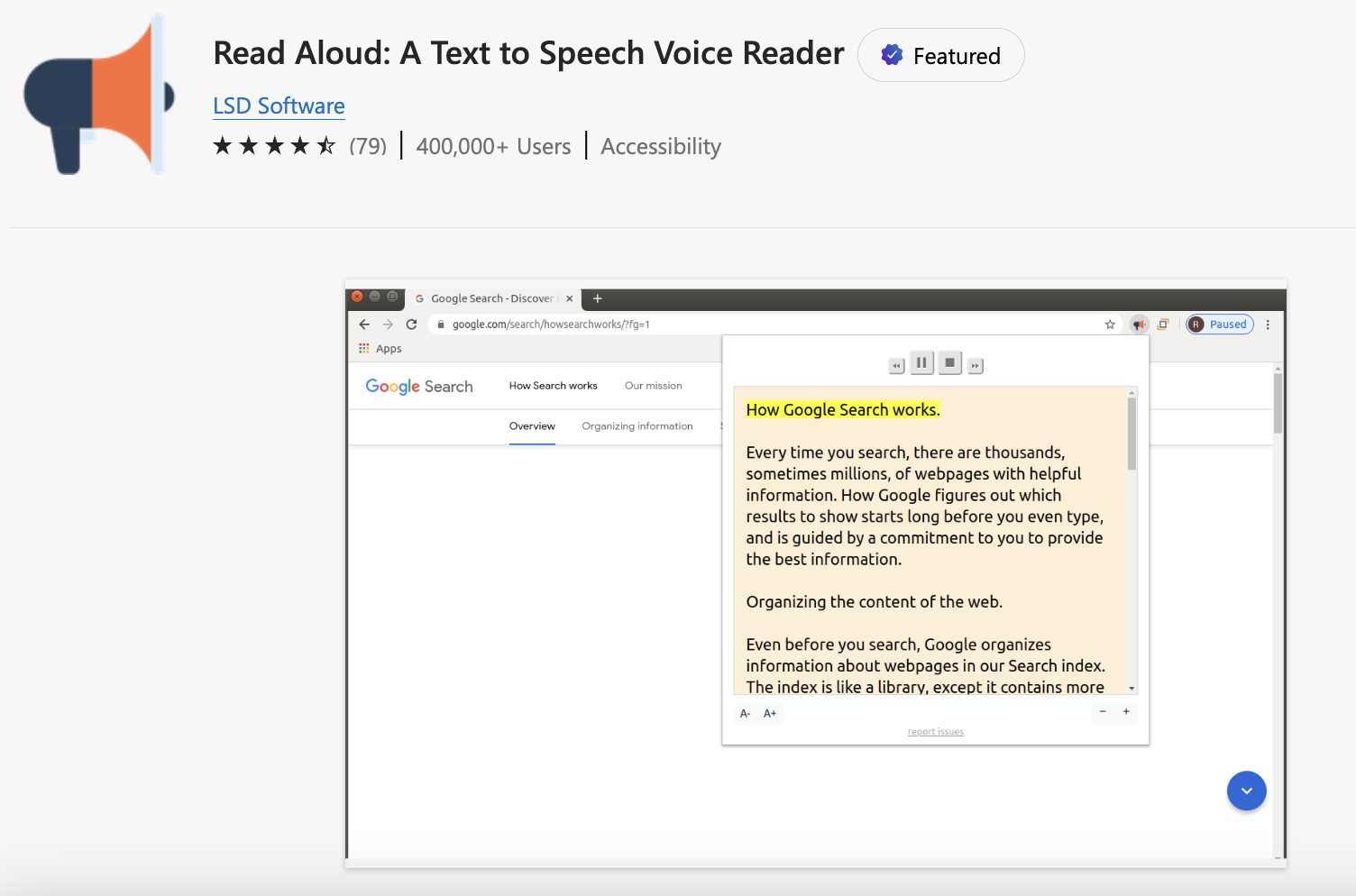Click the report issues link
Image resolution: width=1356 pixels, height=896 pixels.
[x=935, y=732]
